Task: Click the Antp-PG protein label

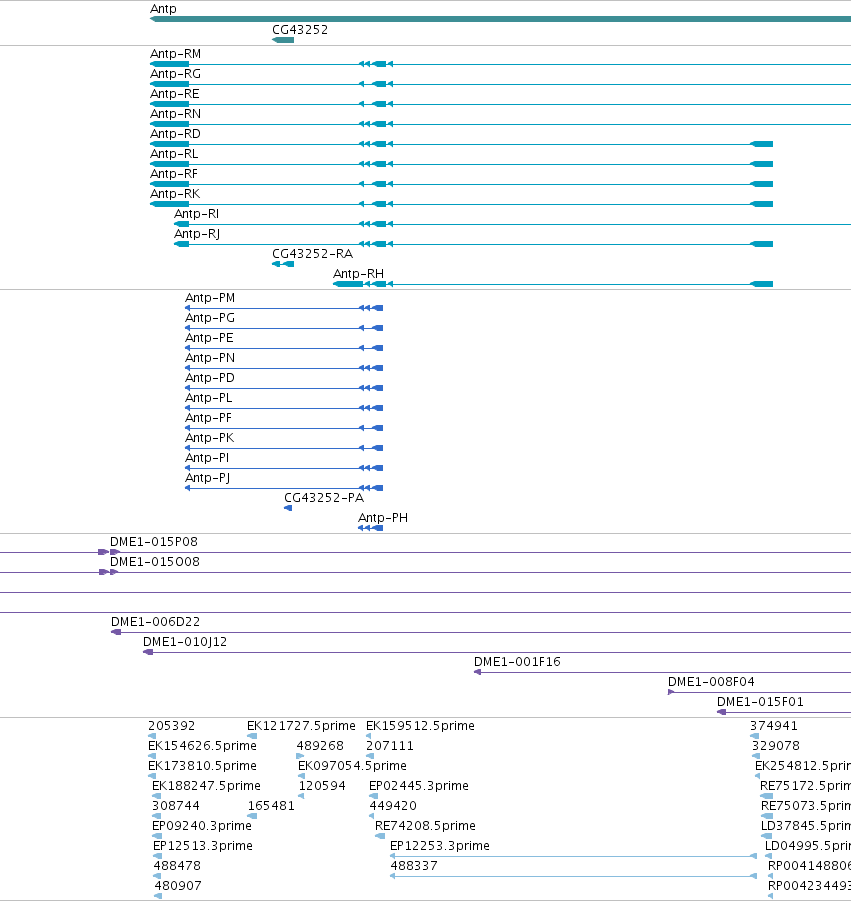Action: (x=210, y=318)
